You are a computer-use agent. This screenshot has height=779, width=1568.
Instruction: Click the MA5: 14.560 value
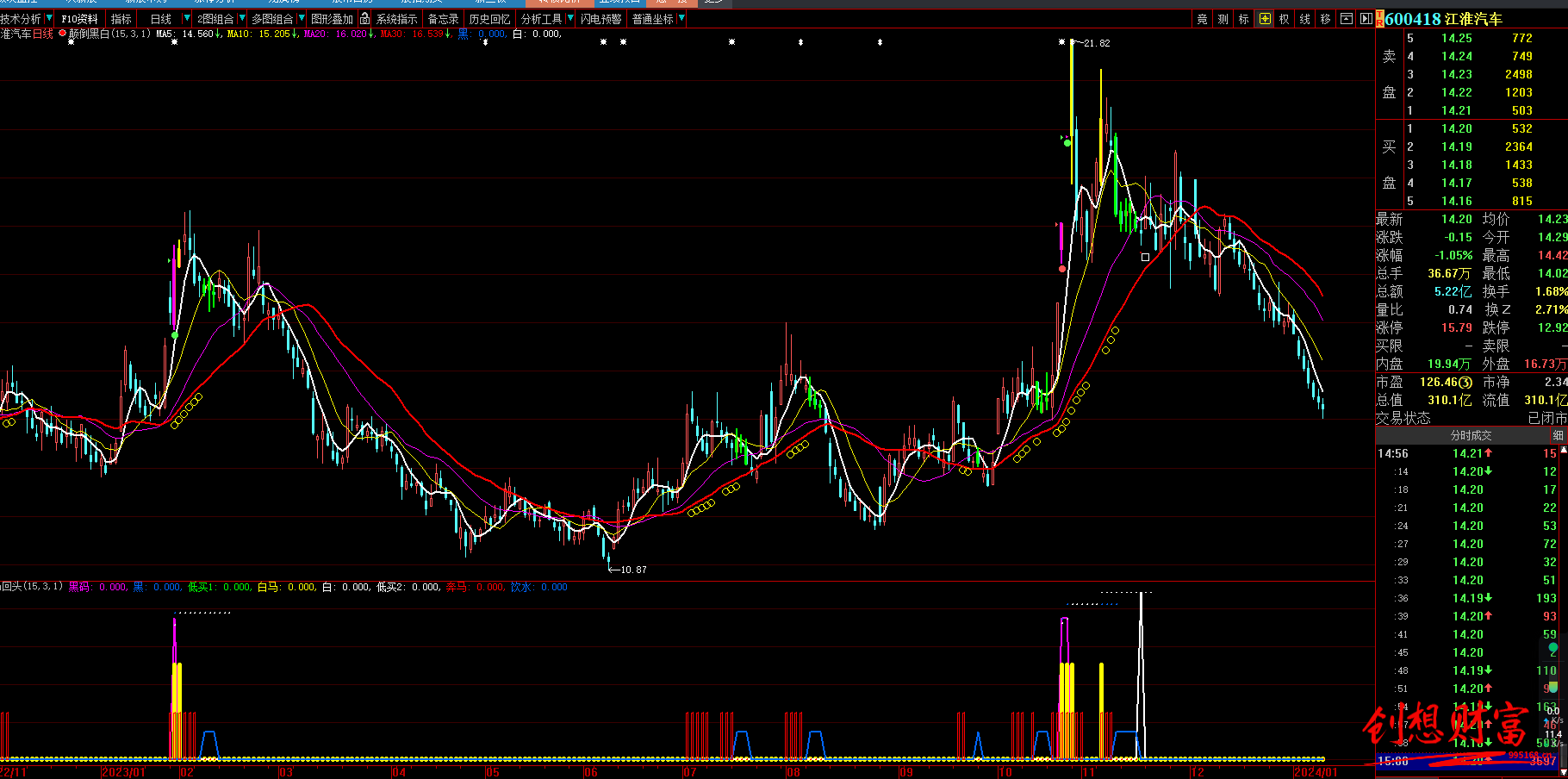point(184,34)
